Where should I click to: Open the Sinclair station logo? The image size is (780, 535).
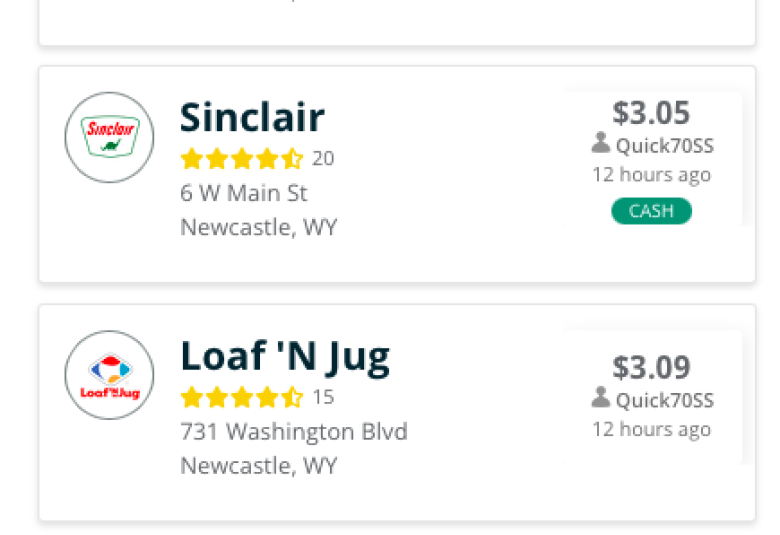point(109,137)
